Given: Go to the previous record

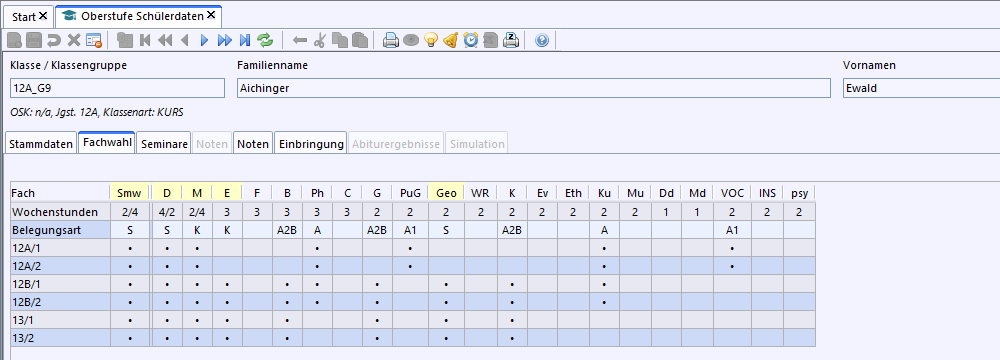Looking at the screenshot, I should [x=185, y=40].
